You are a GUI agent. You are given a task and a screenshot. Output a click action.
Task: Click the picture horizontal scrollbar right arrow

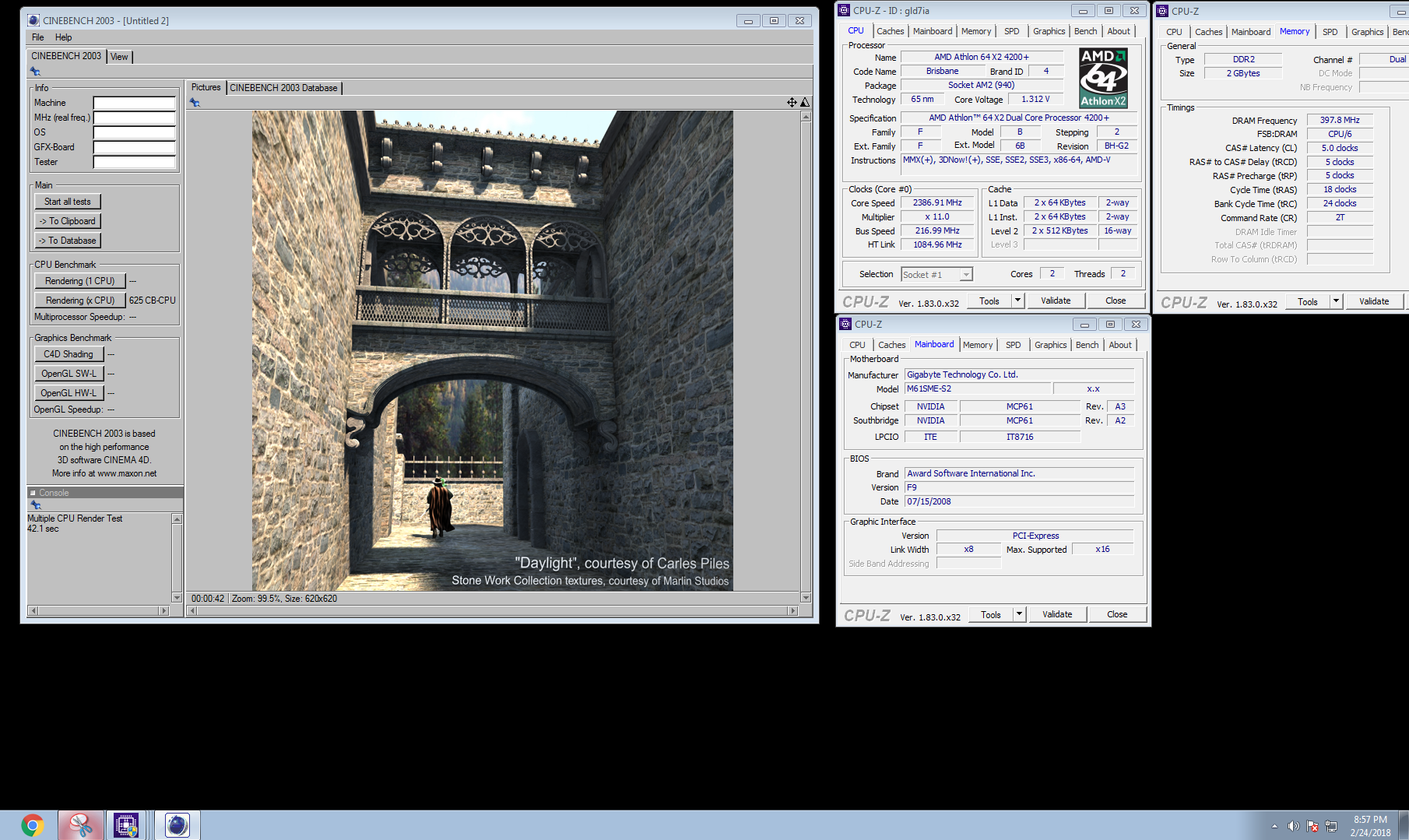pos(793,611)
